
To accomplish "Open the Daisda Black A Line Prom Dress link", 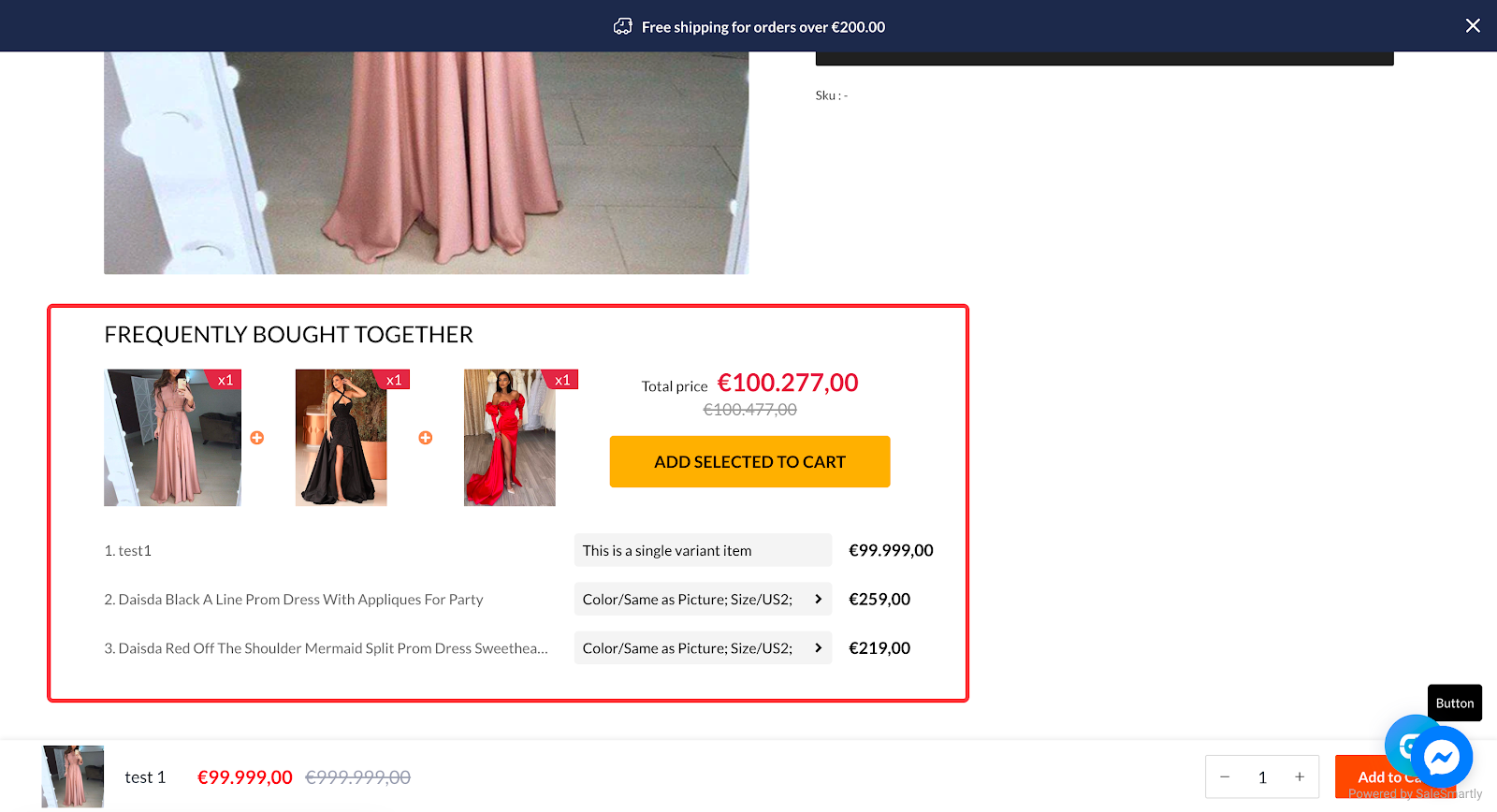I will pos(294,600).
